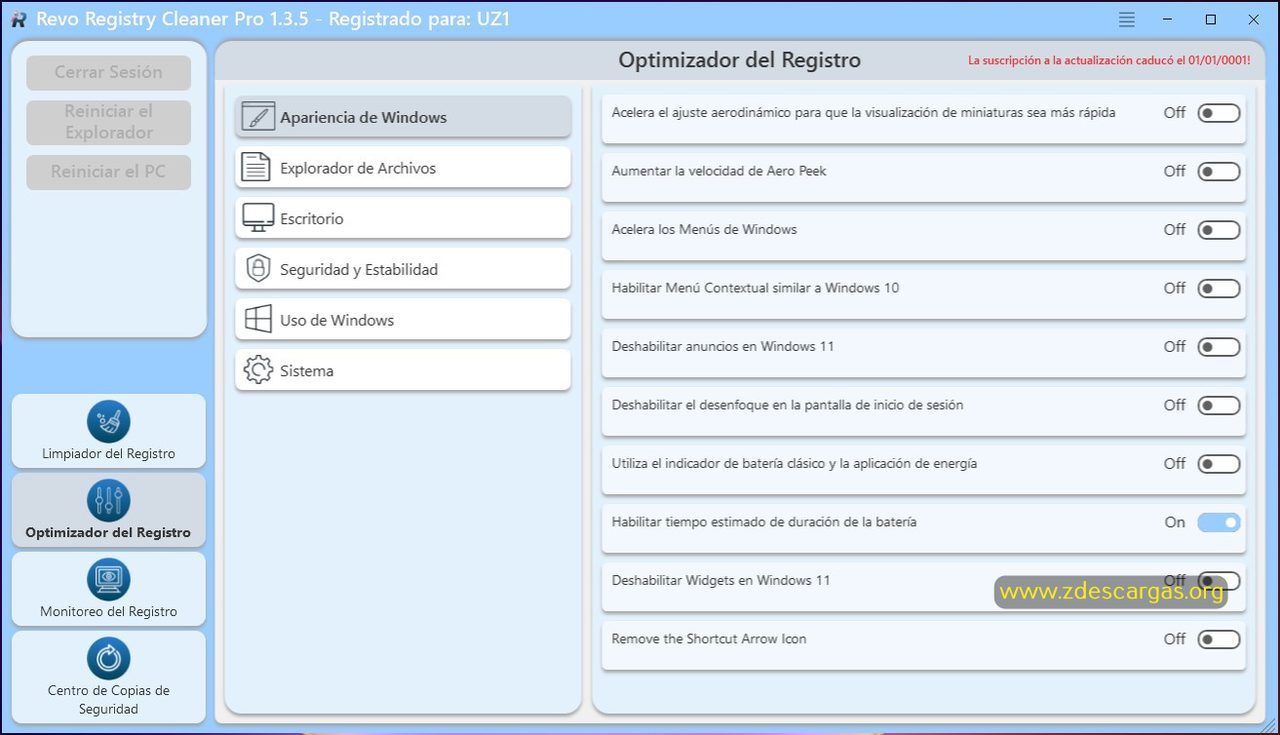Maximize the Revo Registry Cleaner window
This screenshot has width=1280, height=735.
coord(1211,19)
